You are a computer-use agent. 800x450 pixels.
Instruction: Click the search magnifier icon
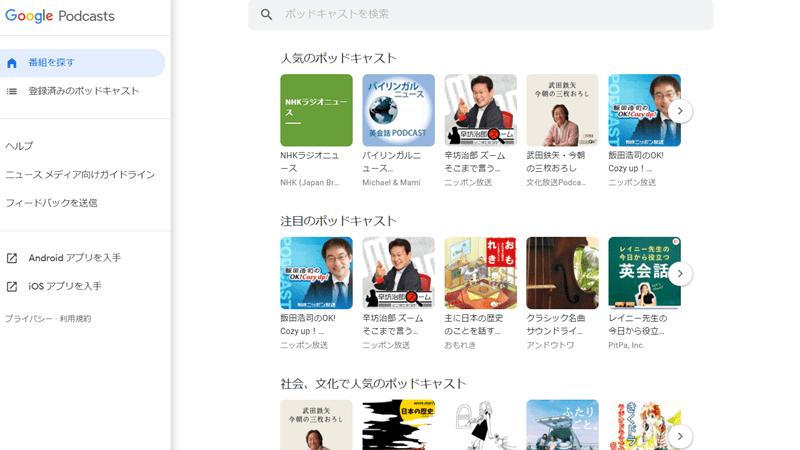coord(266,14)
